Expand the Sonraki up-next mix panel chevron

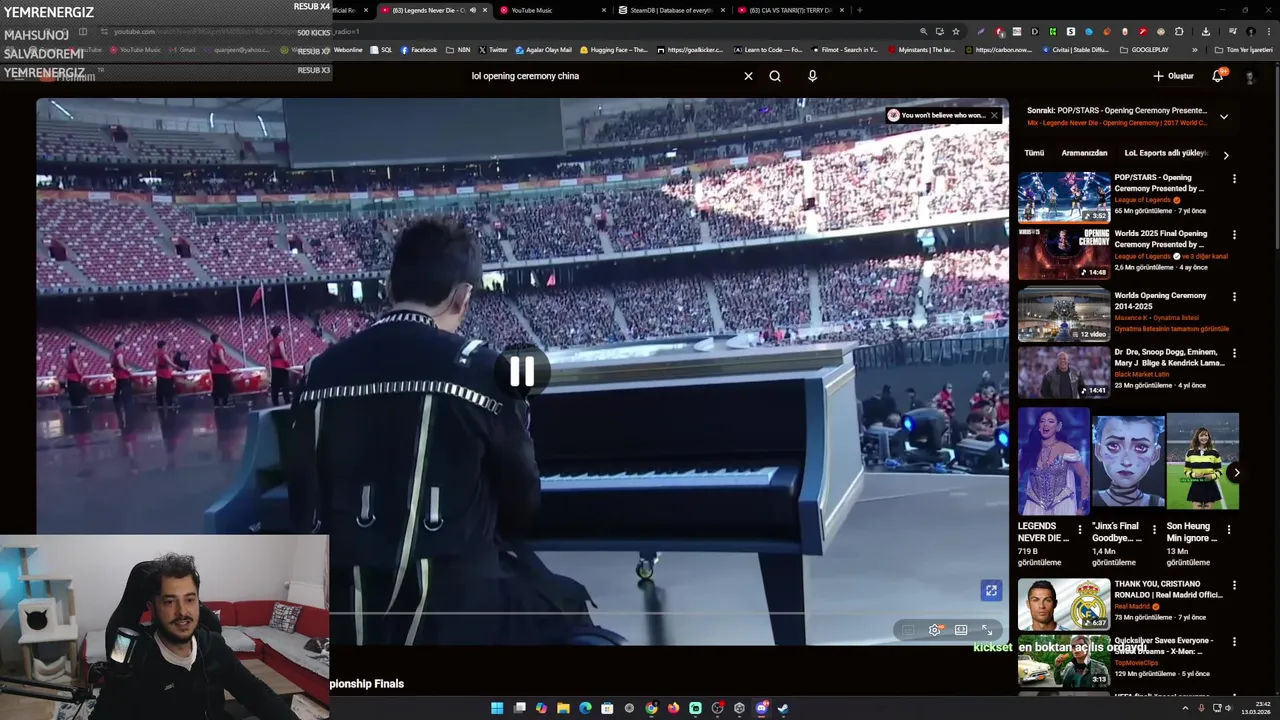tap(1223, 116)
